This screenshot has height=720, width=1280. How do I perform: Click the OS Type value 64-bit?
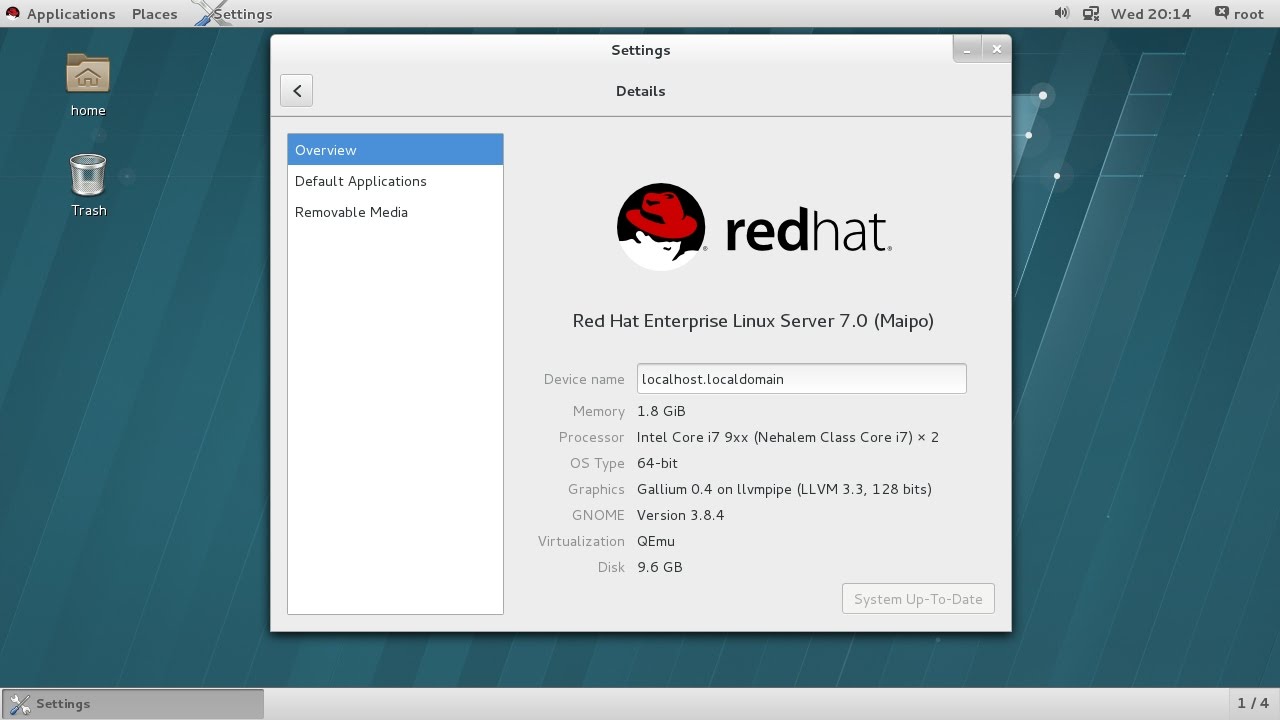(x=657, y=463)
